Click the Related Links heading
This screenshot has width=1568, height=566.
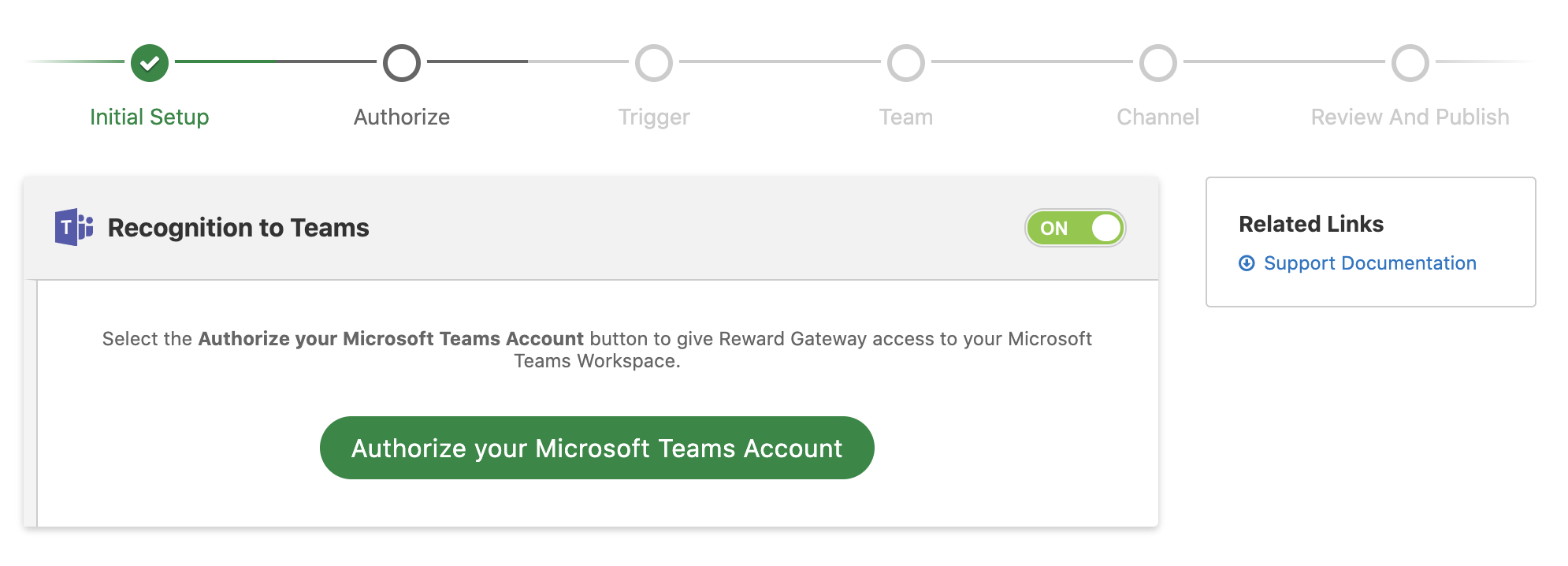point(1311,224)
